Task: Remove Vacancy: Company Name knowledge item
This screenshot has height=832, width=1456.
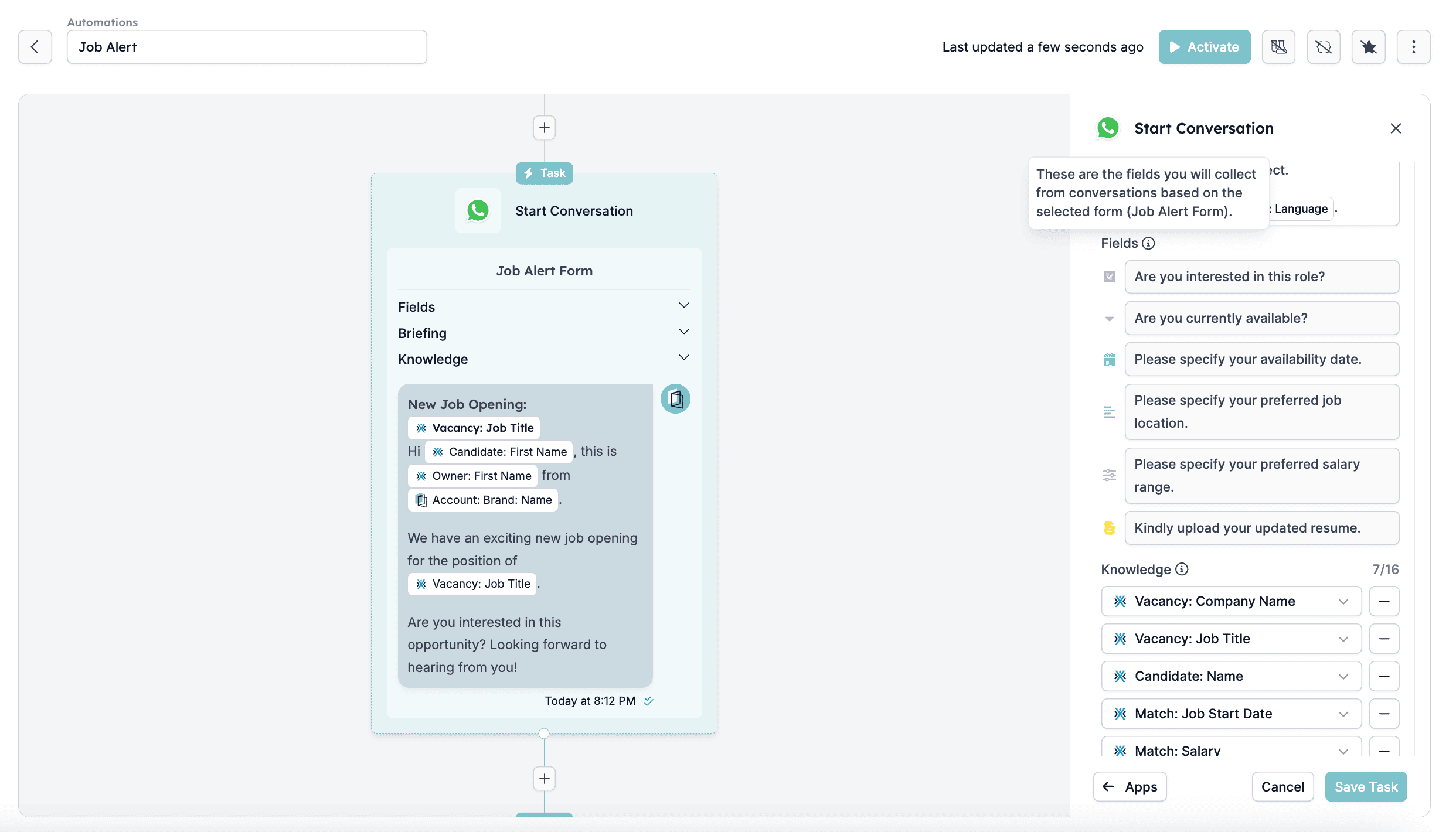Action: point(1384,602)
